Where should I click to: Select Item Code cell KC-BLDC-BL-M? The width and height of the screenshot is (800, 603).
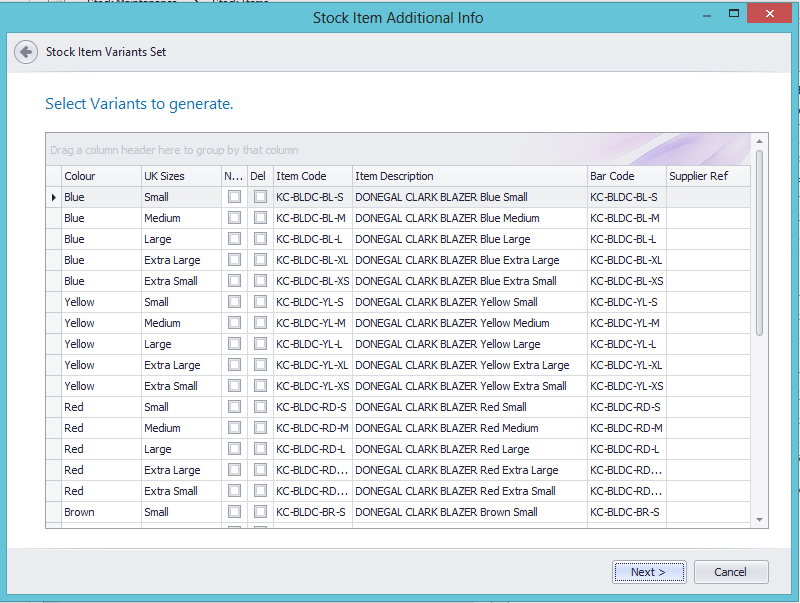313,218
